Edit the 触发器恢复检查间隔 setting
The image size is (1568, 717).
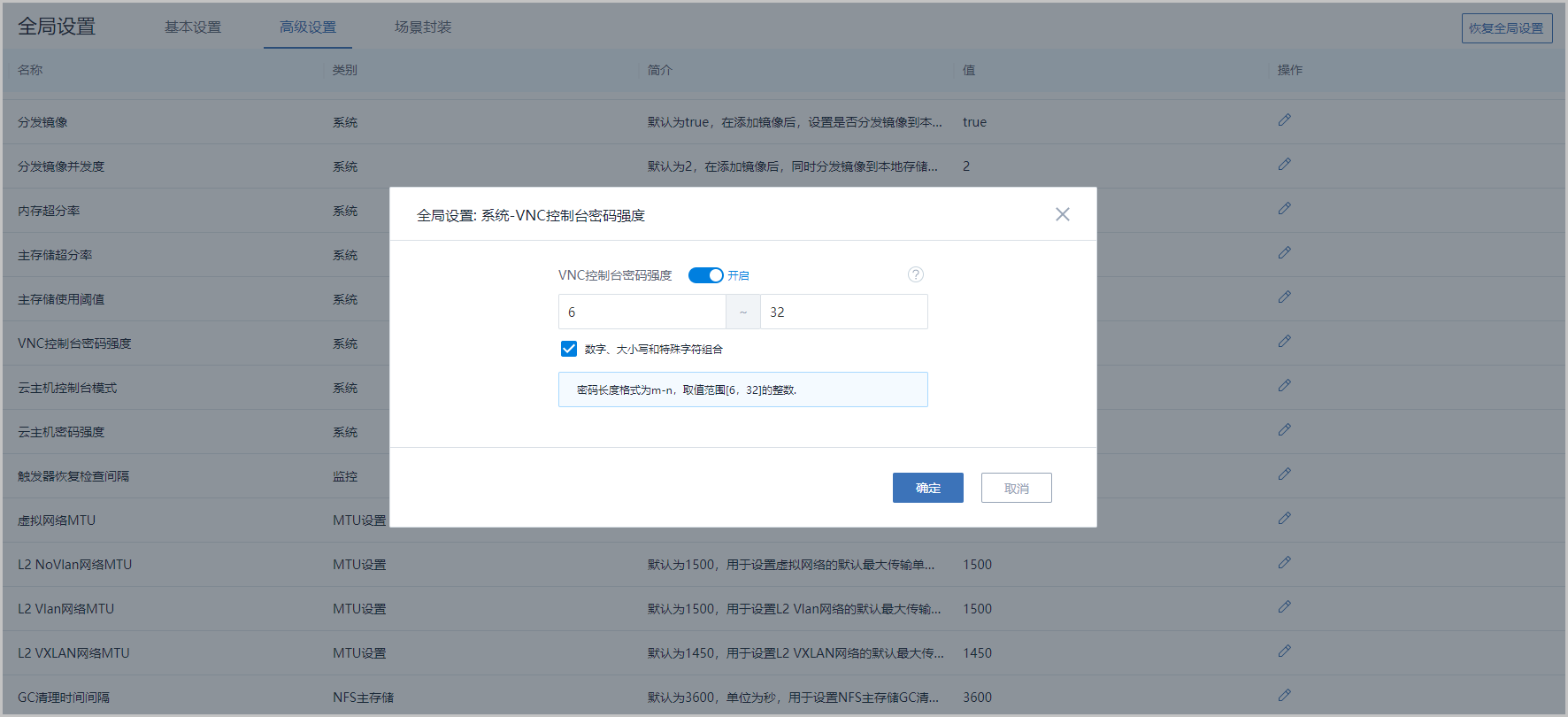click(x=1284, y=474)
